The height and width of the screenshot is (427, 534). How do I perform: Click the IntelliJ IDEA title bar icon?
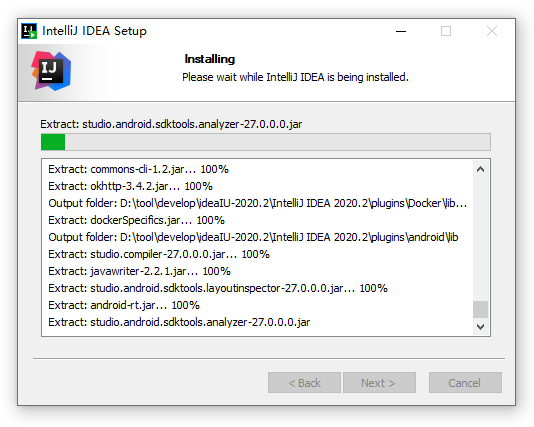pos(29,31)
